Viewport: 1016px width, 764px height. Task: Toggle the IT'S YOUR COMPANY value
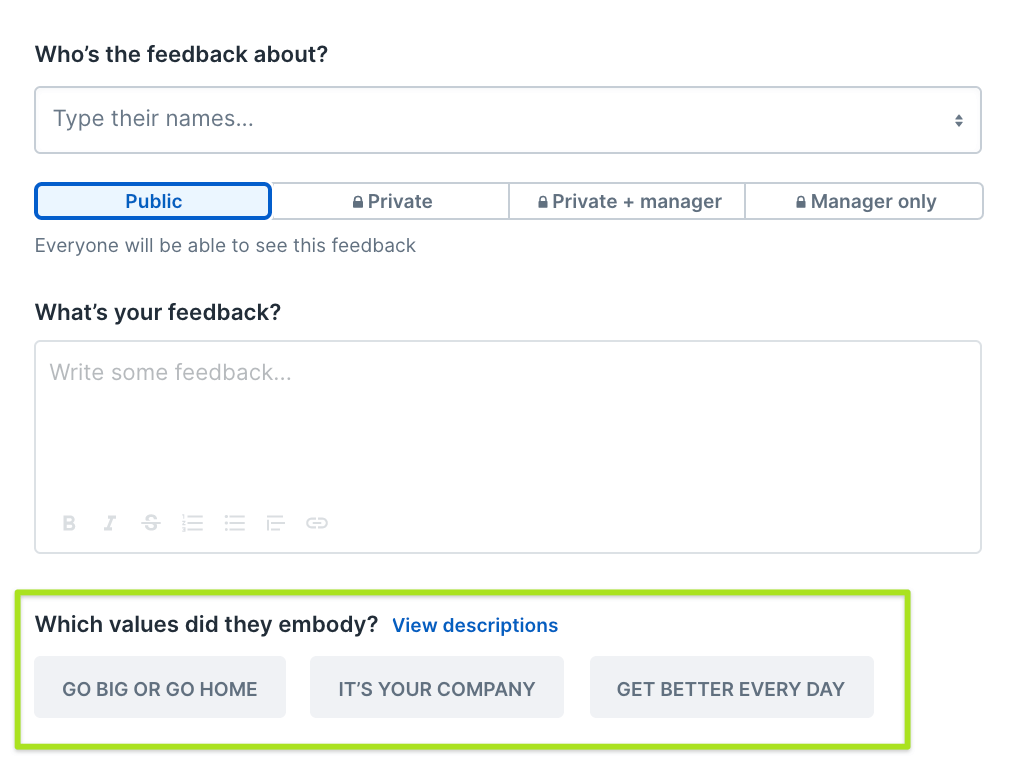point(437,688)
